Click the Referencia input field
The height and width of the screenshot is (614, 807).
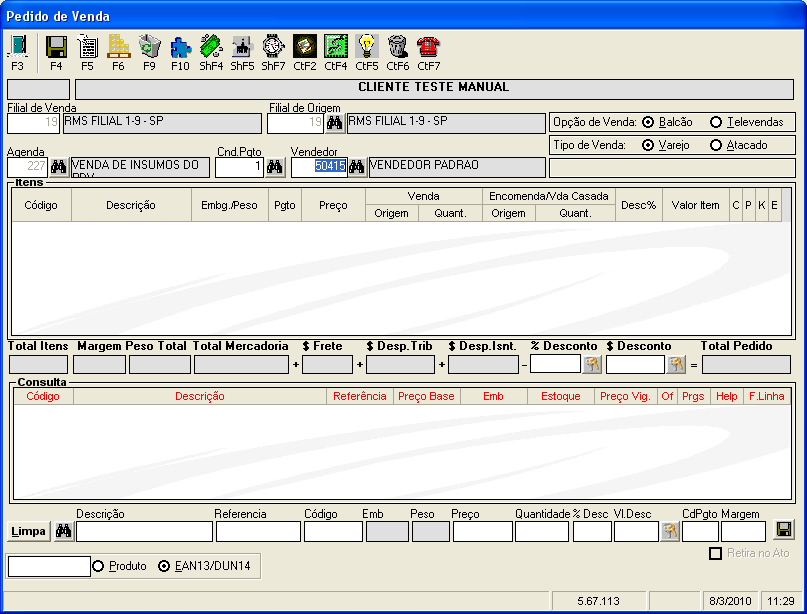pos(258,532)
